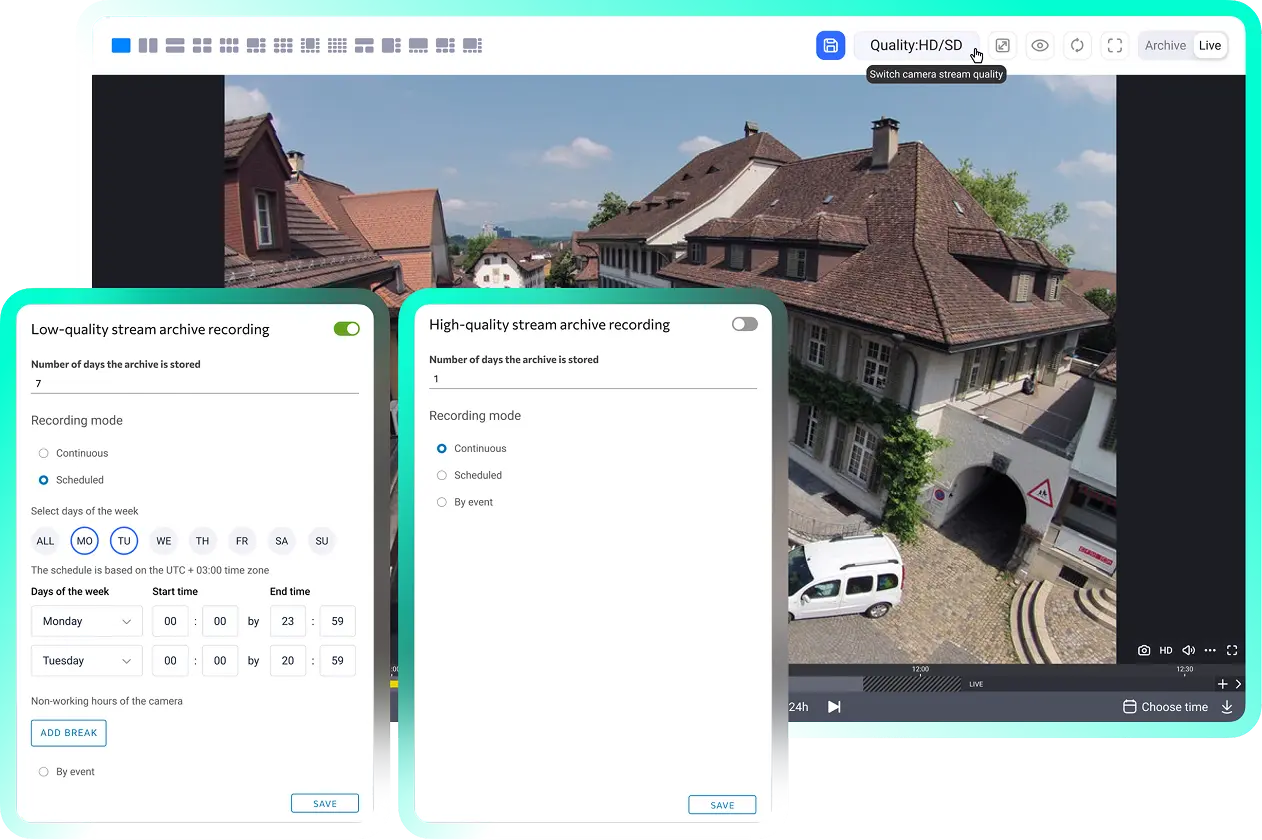Select the single-camera grid layout icon

[x=121, y=46]
